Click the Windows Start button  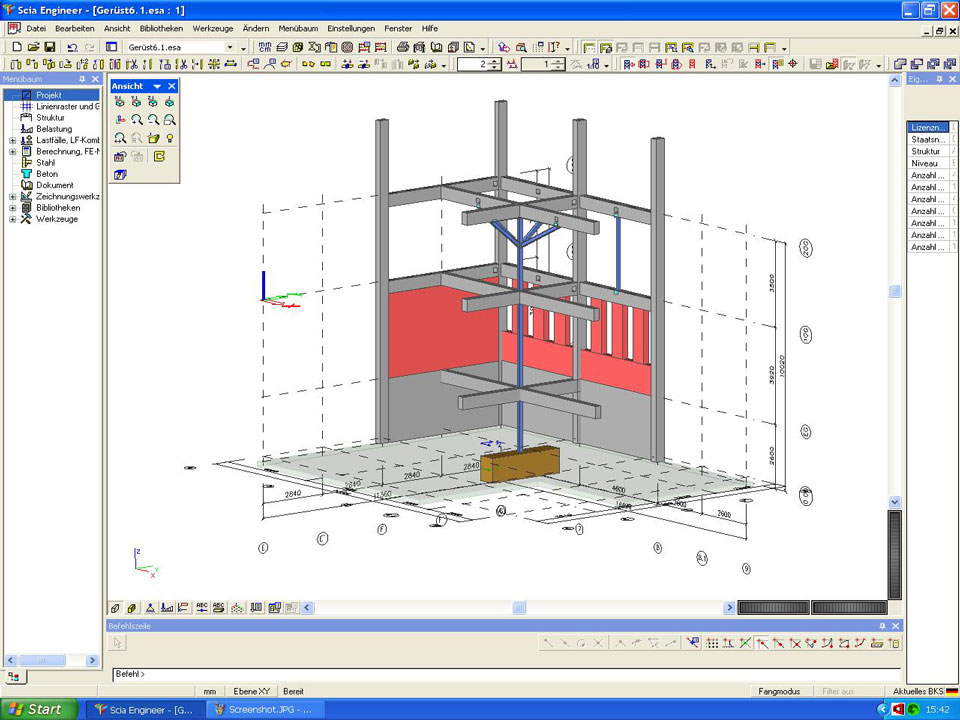[x=38, y=709]
